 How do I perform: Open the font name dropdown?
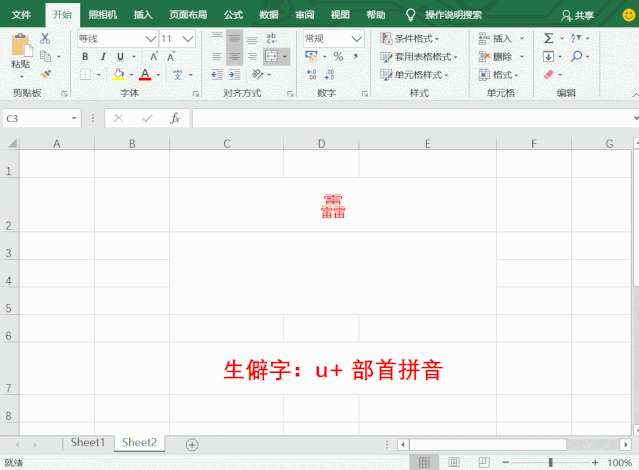151,39
